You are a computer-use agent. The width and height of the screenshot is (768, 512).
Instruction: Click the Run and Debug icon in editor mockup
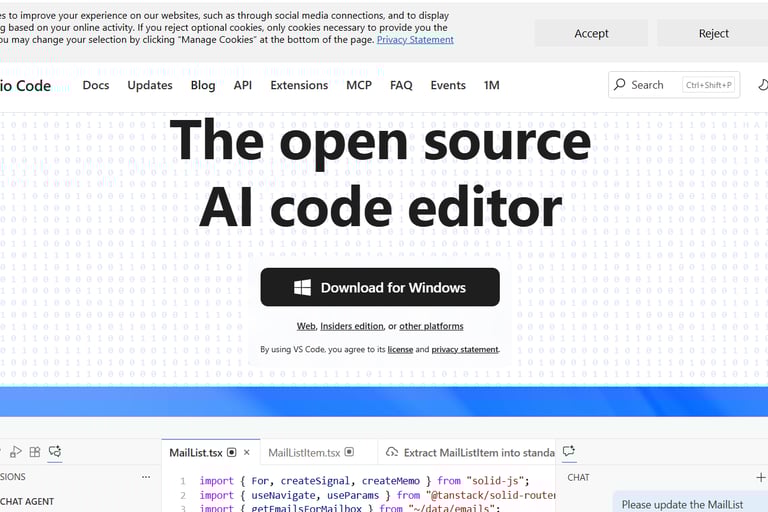coord(16,452)
